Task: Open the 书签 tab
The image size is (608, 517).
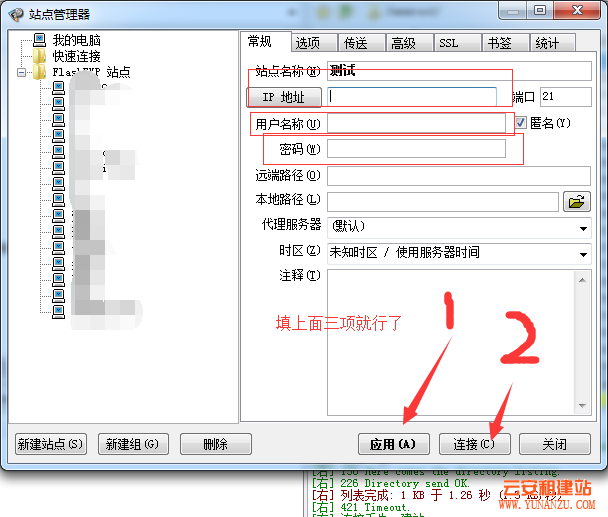Action: (506, 43)
